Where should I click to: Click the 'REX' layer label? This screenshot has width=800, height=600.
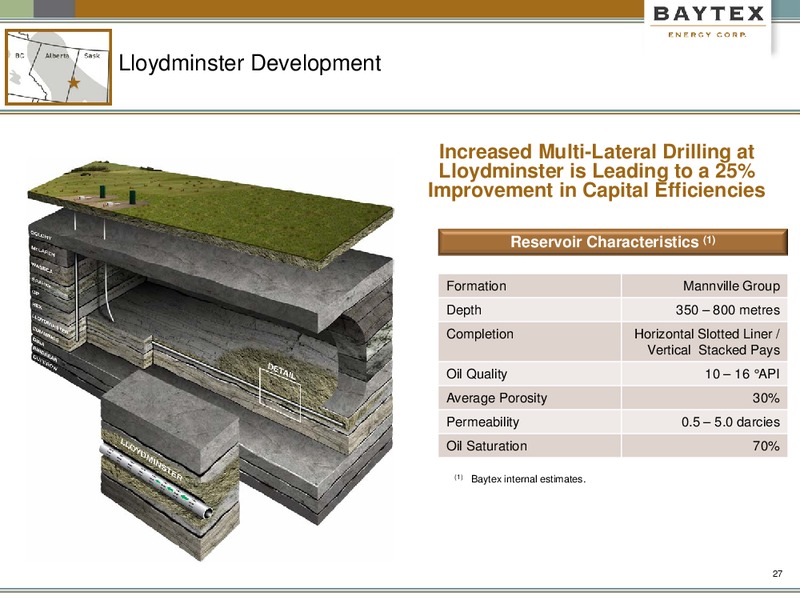click(37, 305)
